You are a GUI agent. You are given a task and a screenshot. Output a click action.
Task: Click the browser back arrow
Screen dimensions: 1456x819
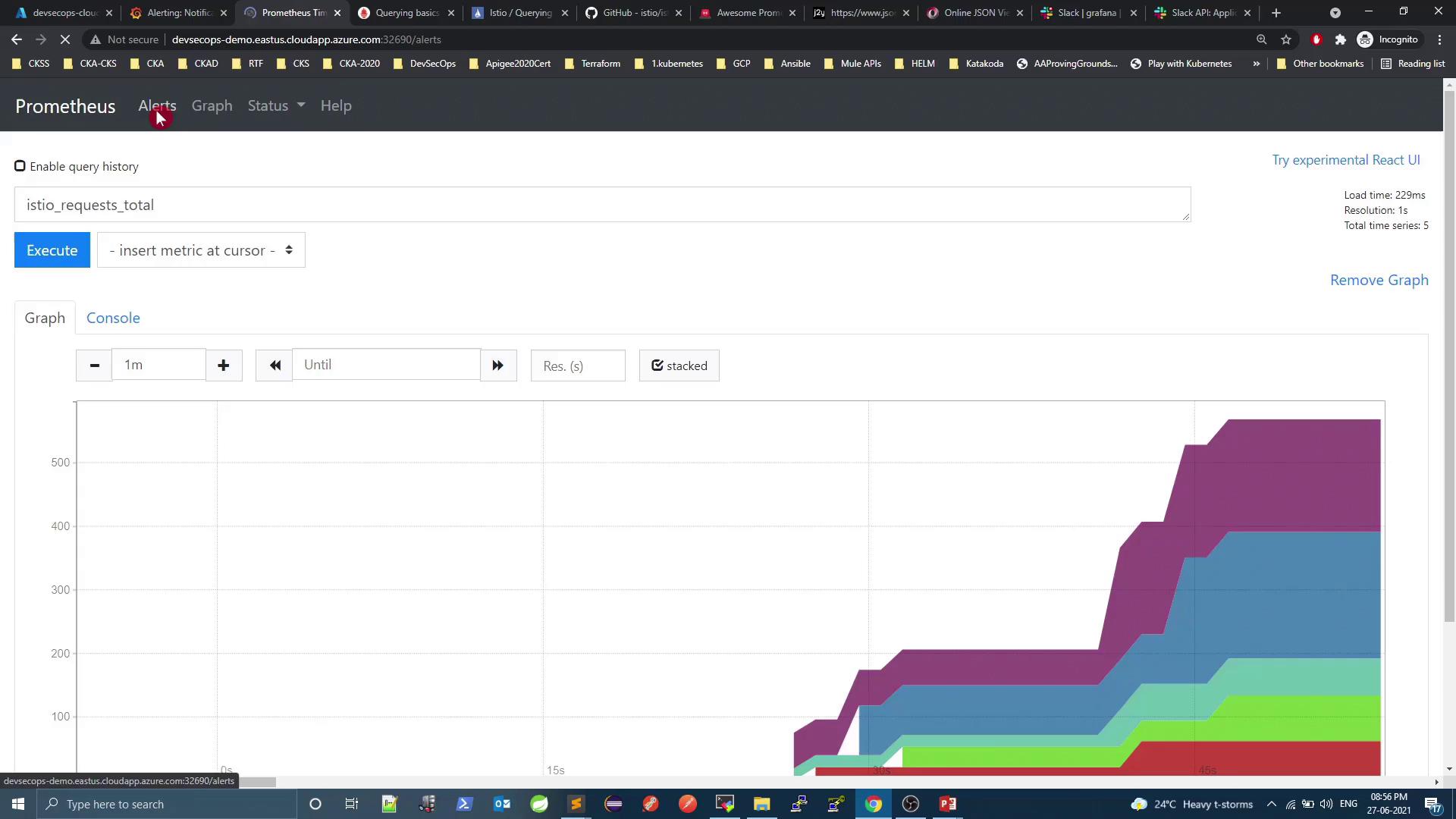pos(17,39)
